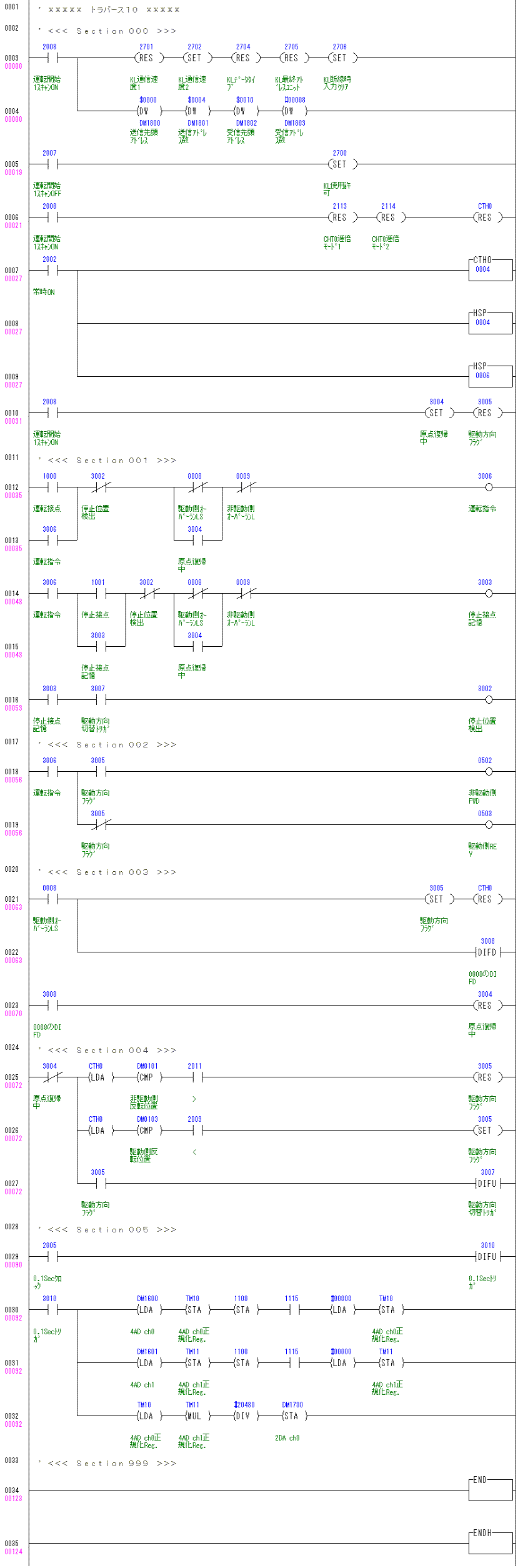Select output coil 3002 (停止位置検出)
The image size is (523, 1568).
pos(489,700)
